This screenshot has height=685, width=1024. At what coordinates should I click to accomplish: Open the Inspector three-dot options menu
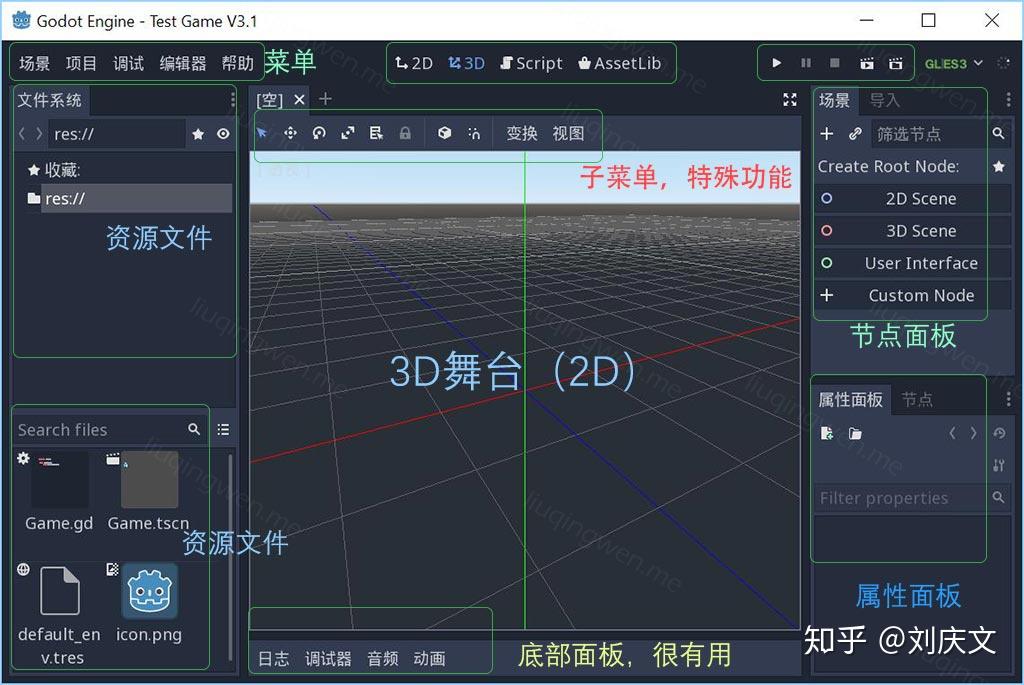pos(1009,398)
